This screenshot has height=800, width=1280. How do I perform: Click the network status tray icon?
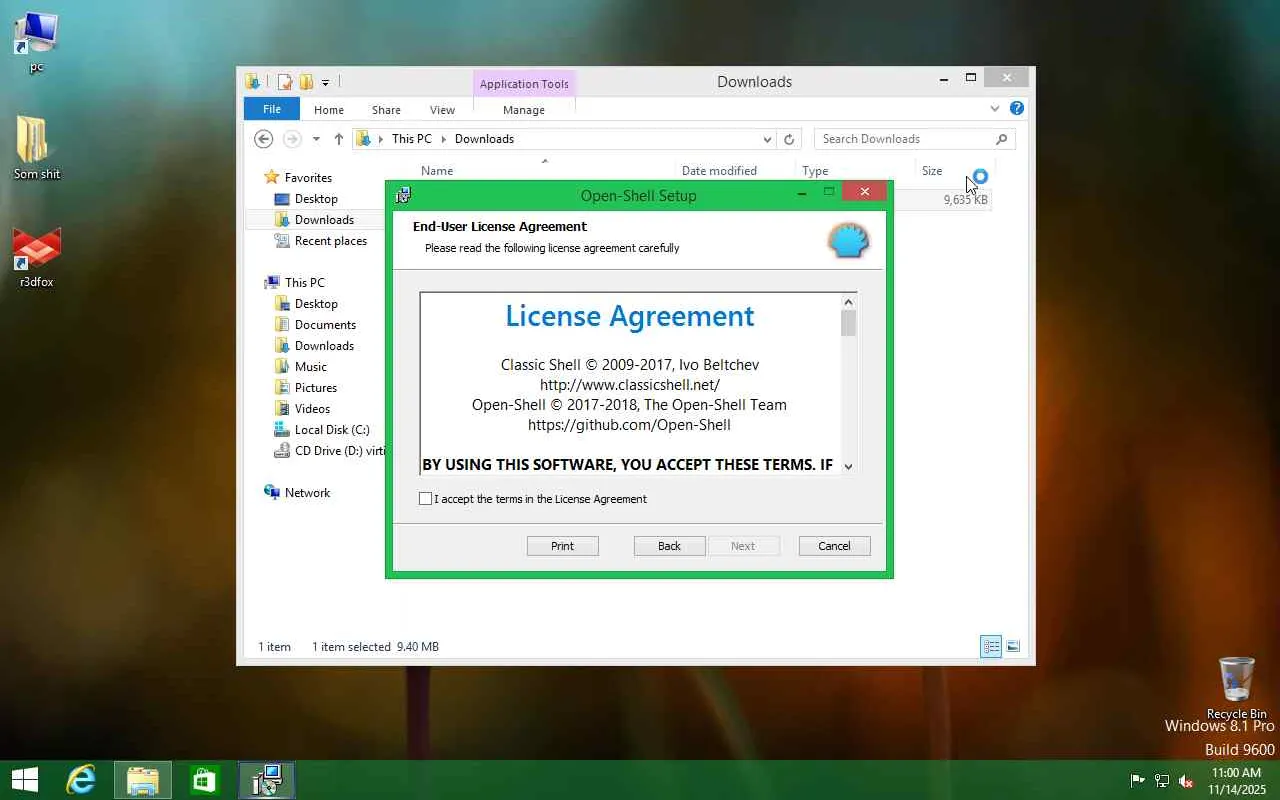pyautogui.click(x=1161, y=780)
